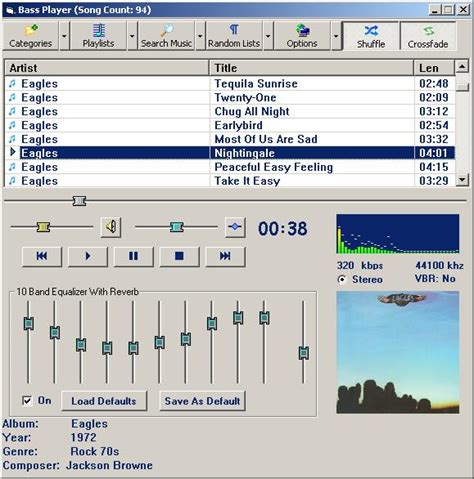
Task: Pause the current song
Action: [134, 256]
